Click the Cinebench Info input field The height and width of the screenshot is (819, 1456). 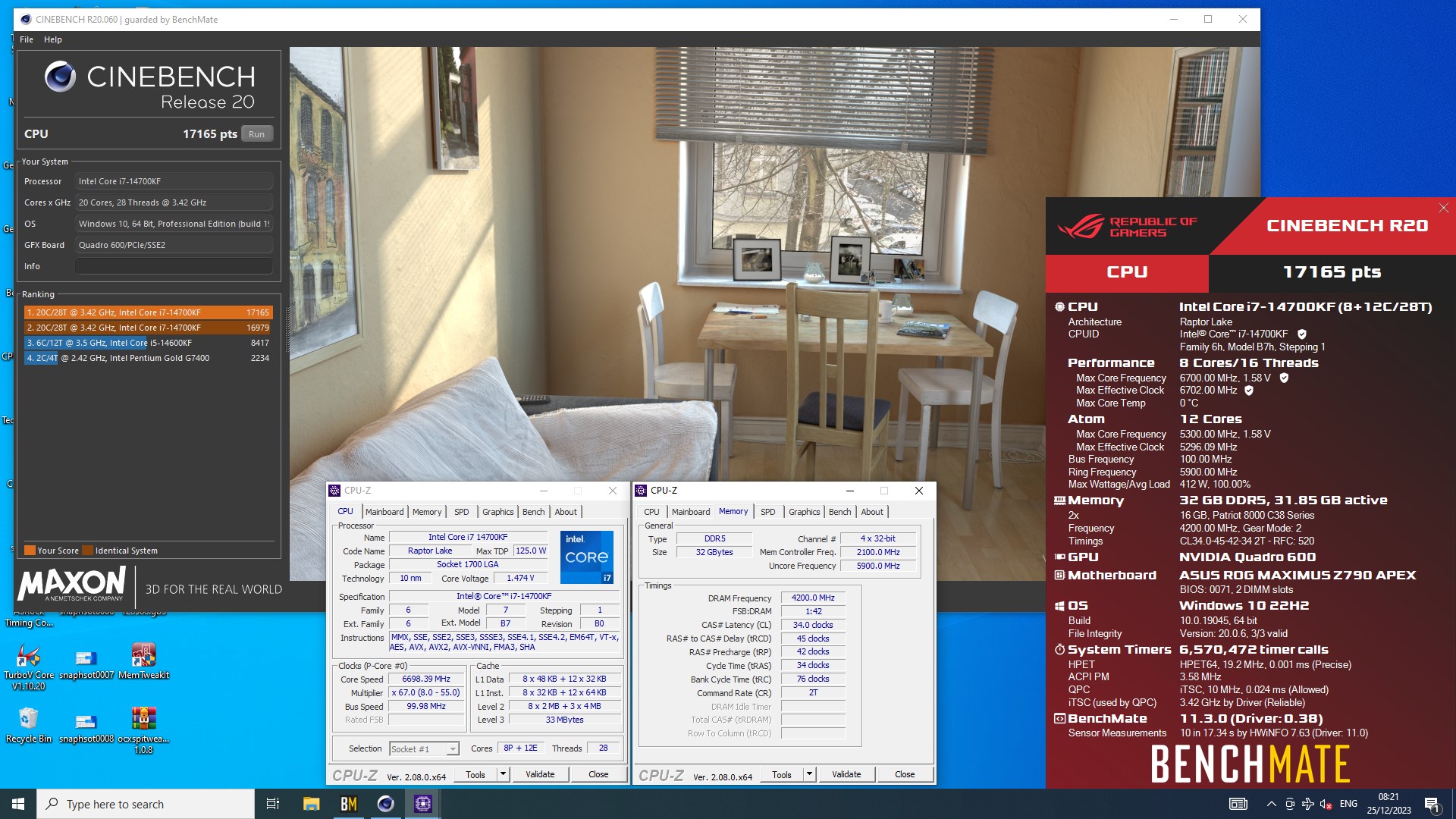174,266
